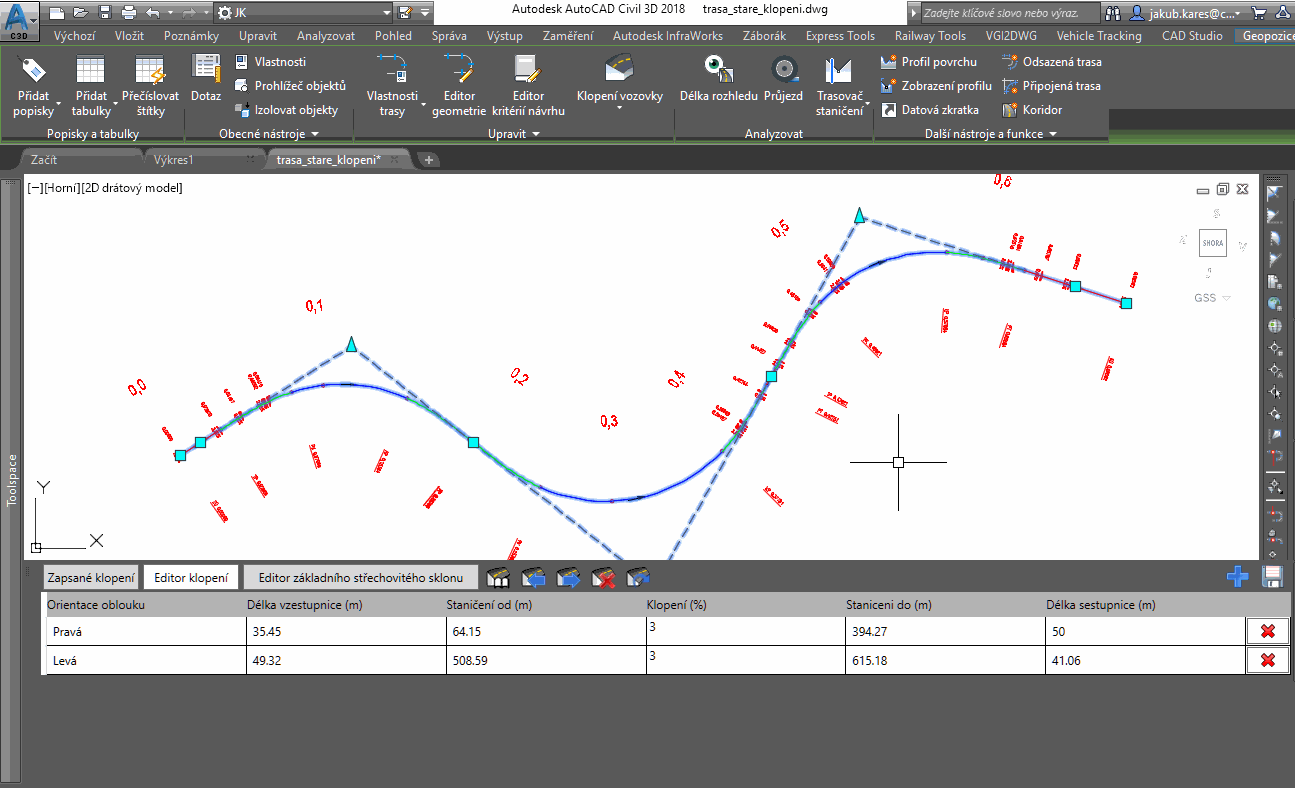Viewport: 1295px width, 788px height.
Task: Open Editor základního střechovitého sklonu
Action: 362,577
